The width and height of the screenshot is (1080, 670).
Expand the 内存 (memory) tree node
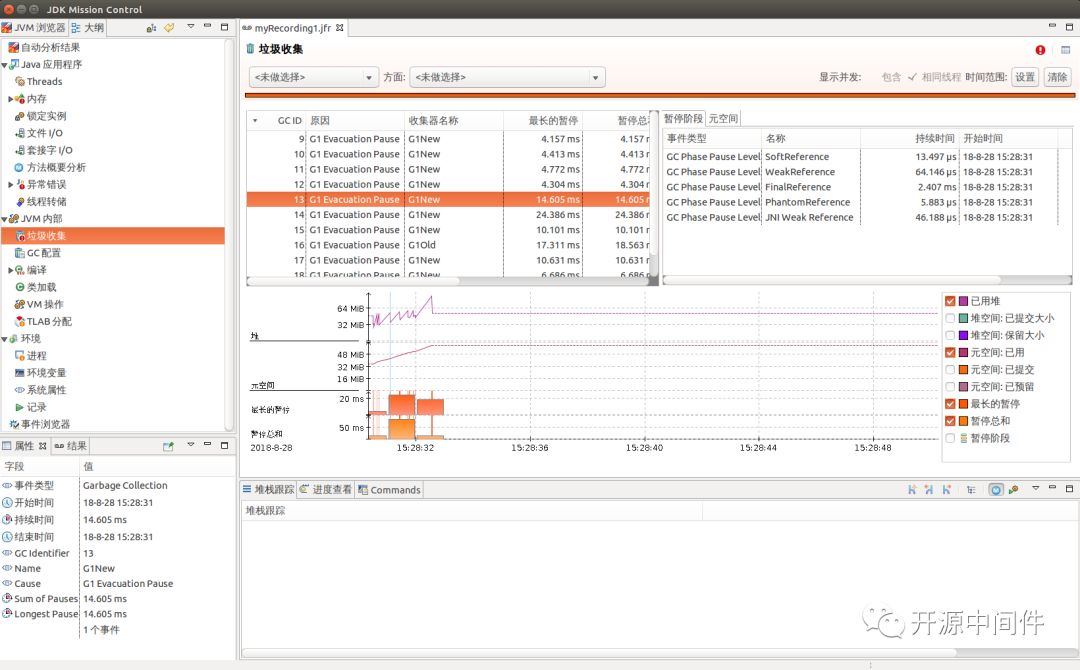[10, 99]
